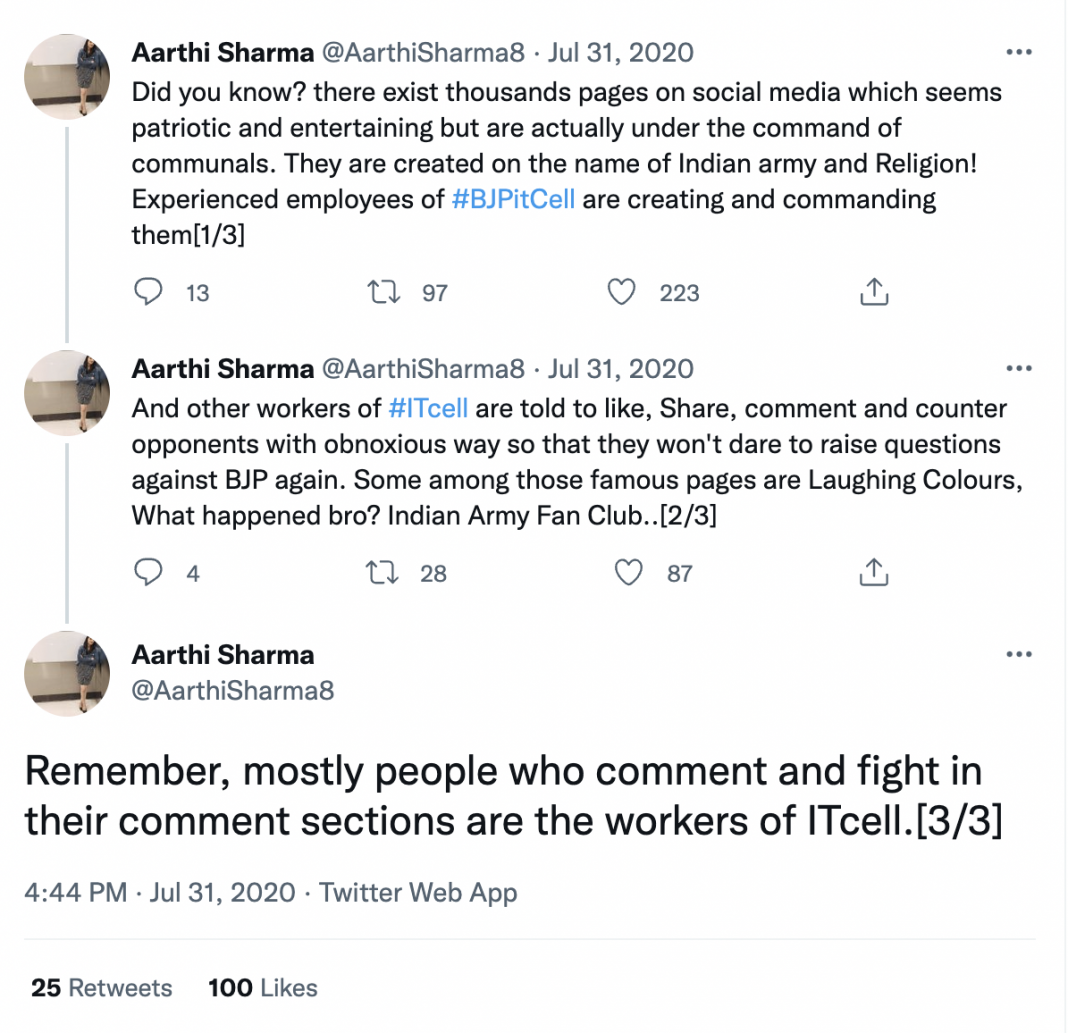Like the second tweet with 87 likes
The width and height of the screenshot is (1068, 1033).
coord(628,573)
